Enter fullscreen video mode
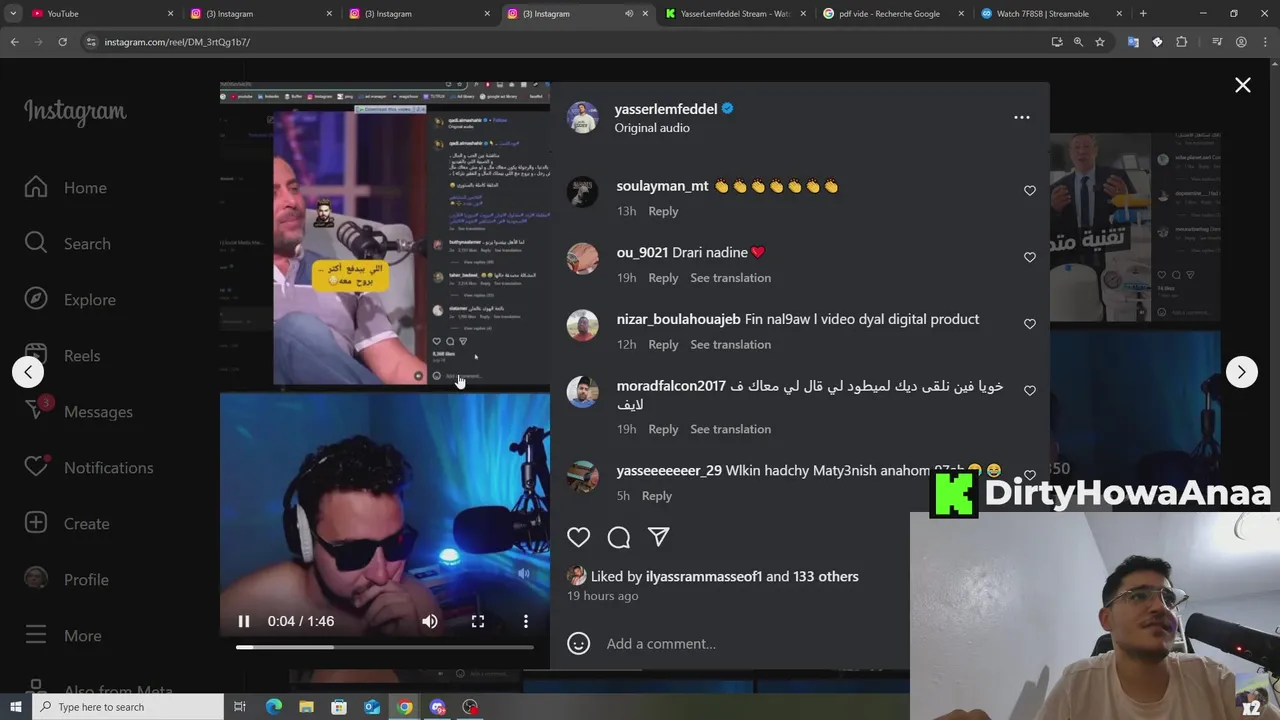 478,621
